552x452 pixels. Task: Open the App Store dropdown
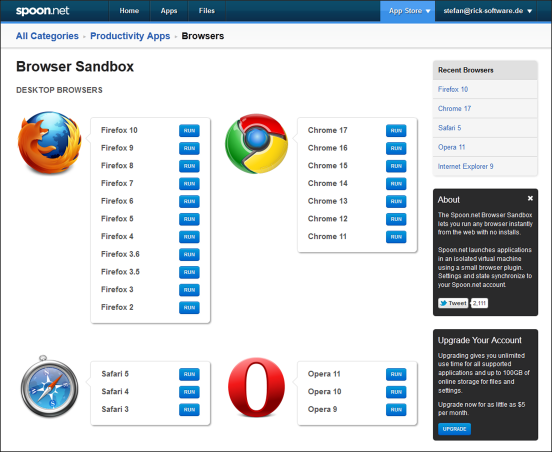click(408, 11)
